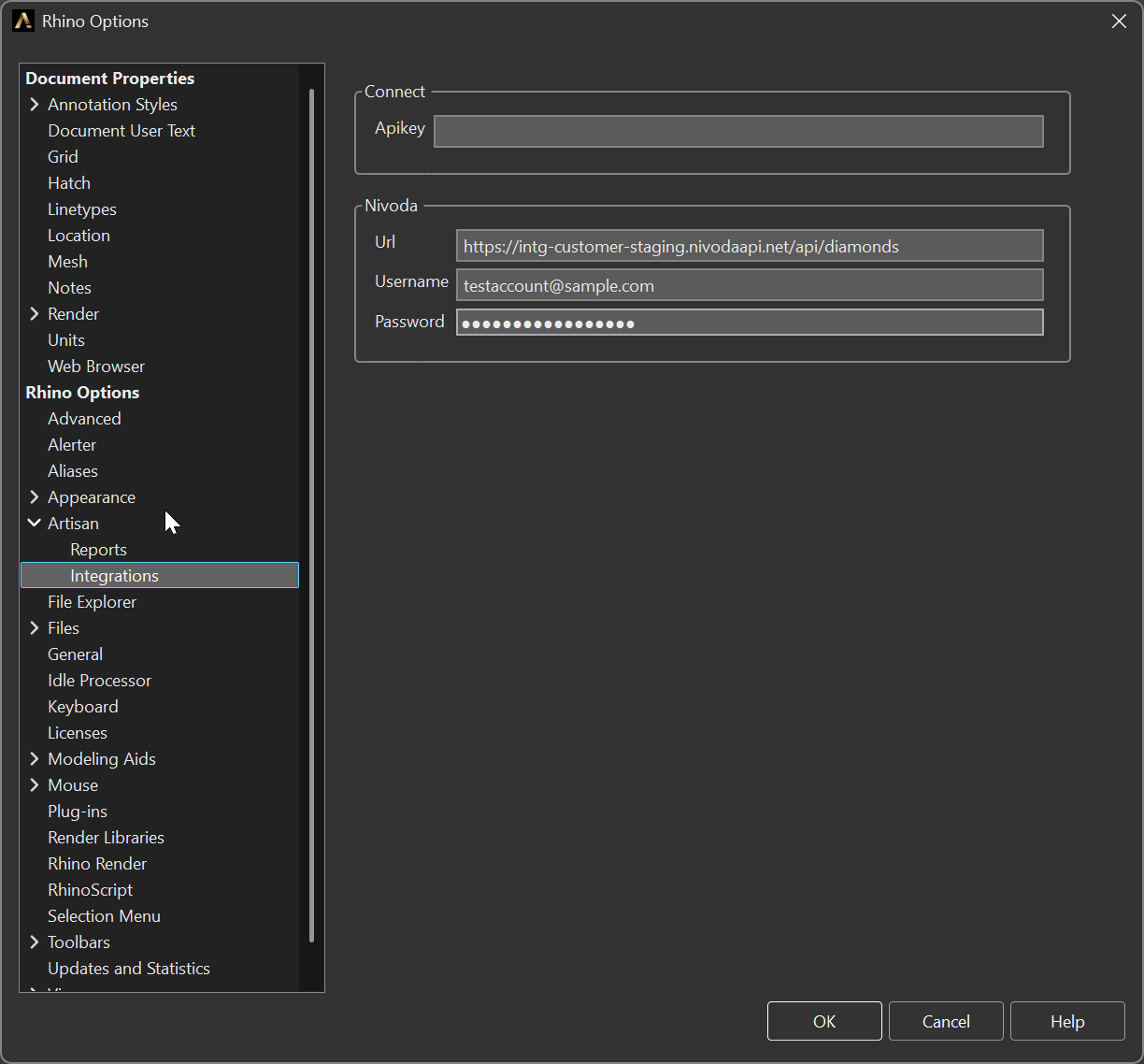Select the Modeling Aids label

tap(102, 758)
